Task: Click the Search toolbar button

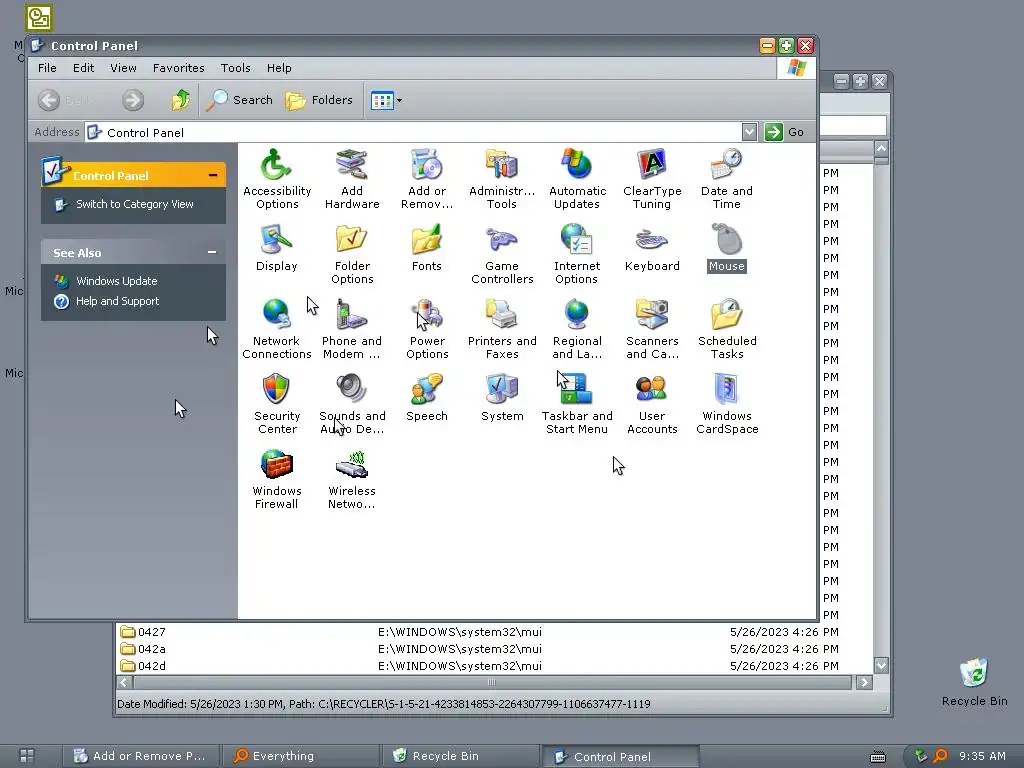Action: pyautogui.click(x=239, y=100)
